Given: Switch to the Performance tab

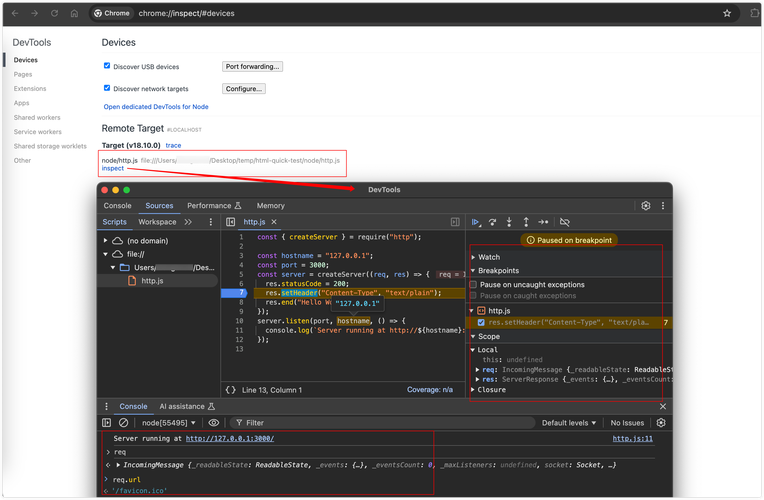Looking at the screenshot, I should coord(210,206).
